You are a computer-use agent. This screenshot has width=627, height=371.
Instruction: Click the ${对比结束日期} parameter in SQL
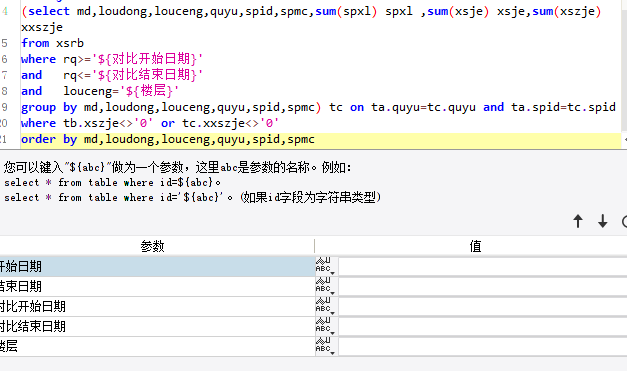point(148,75)
